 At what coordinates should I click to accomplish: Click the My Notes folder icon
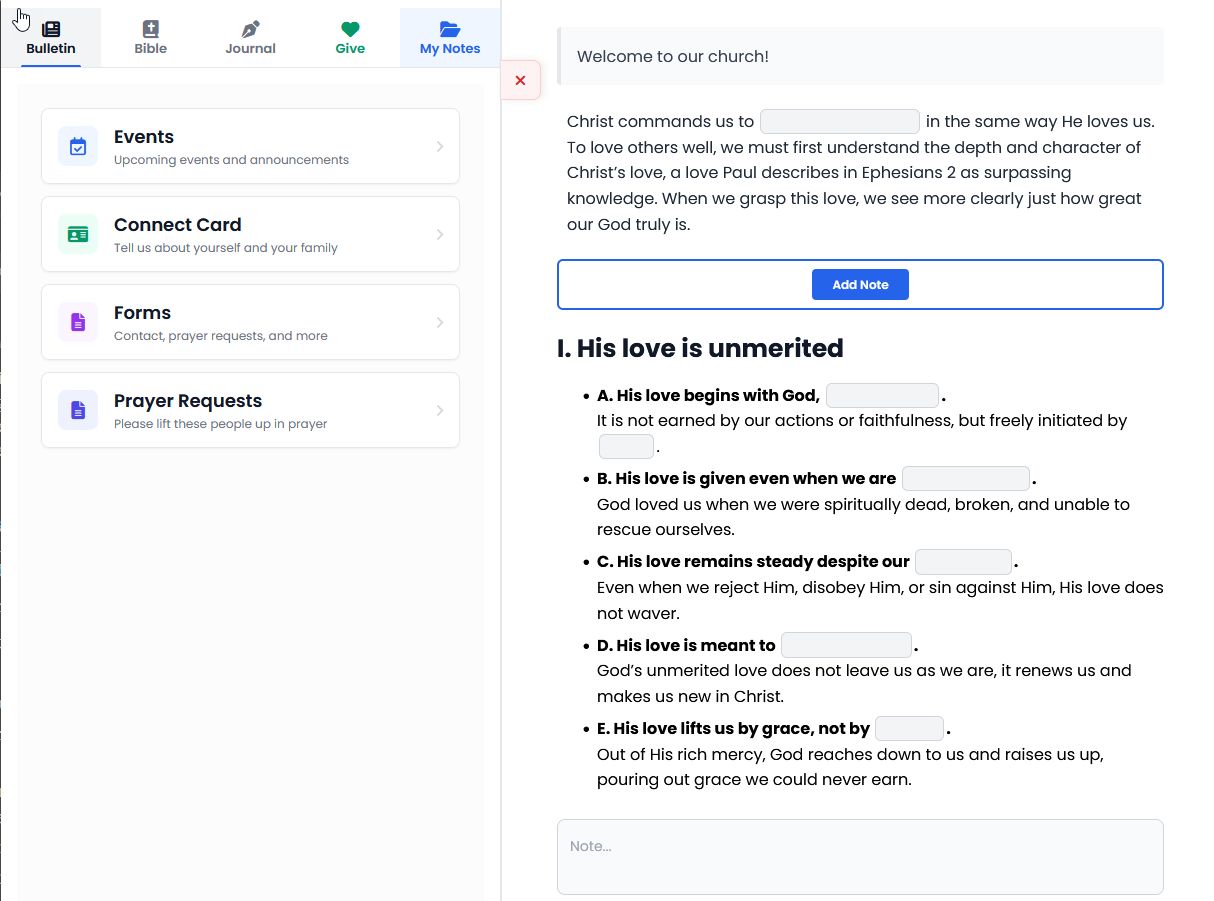coord(450,29)
